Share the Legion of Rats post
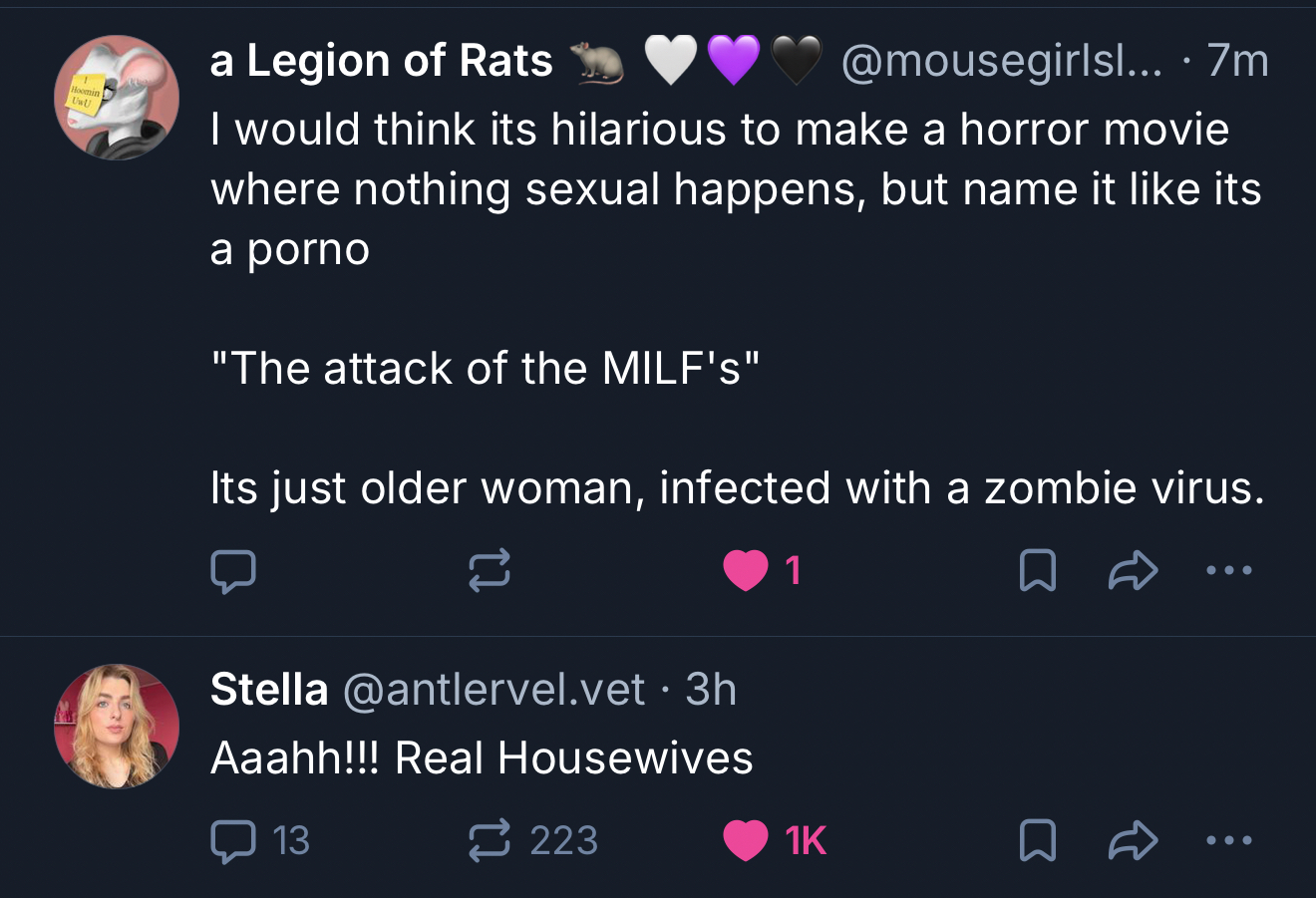The height and width of the screenshot is (898, 1316). point(1134,571)
